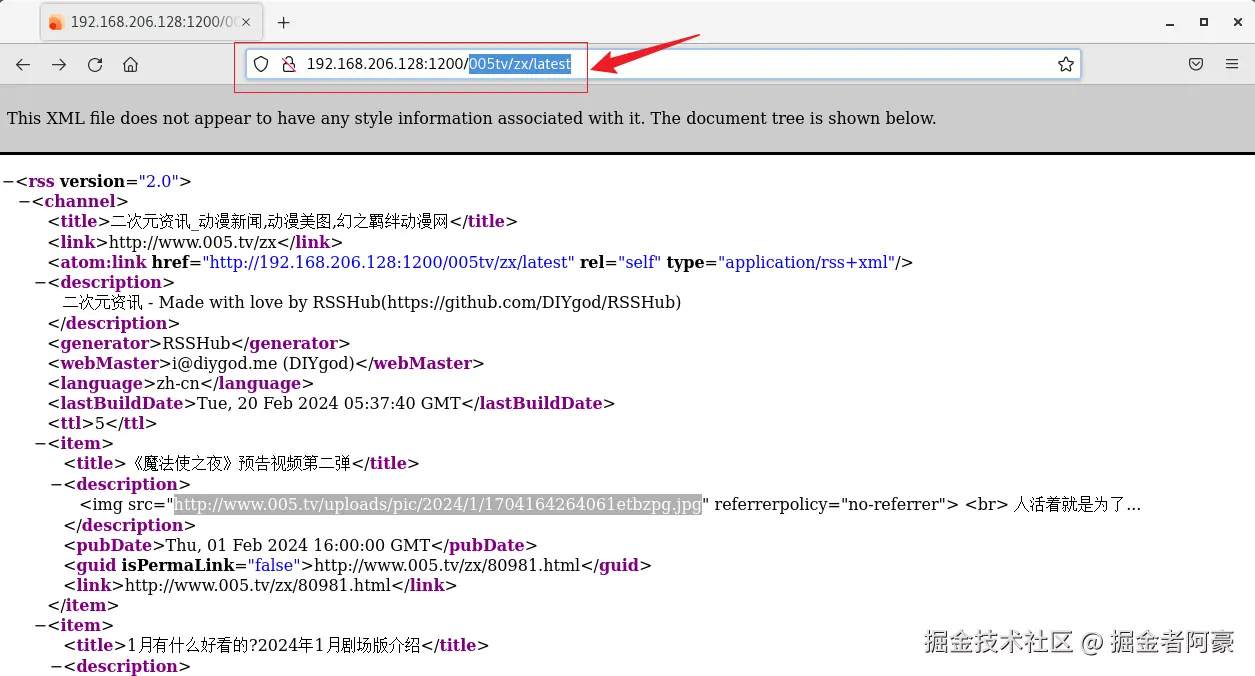The width and height of the screenshot is (1255, 676).
Task: Bookmark this page with the star
Action: pos(1066,64)
